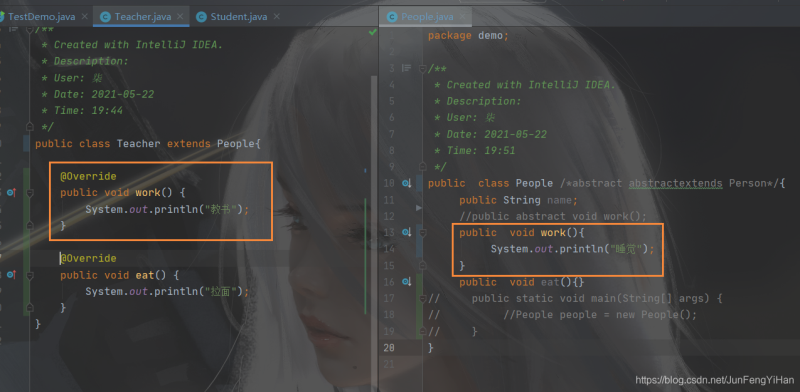Collapse the Teacher eat() method fold marker
This screenshot has height=392, width=800.
[30, 275]
